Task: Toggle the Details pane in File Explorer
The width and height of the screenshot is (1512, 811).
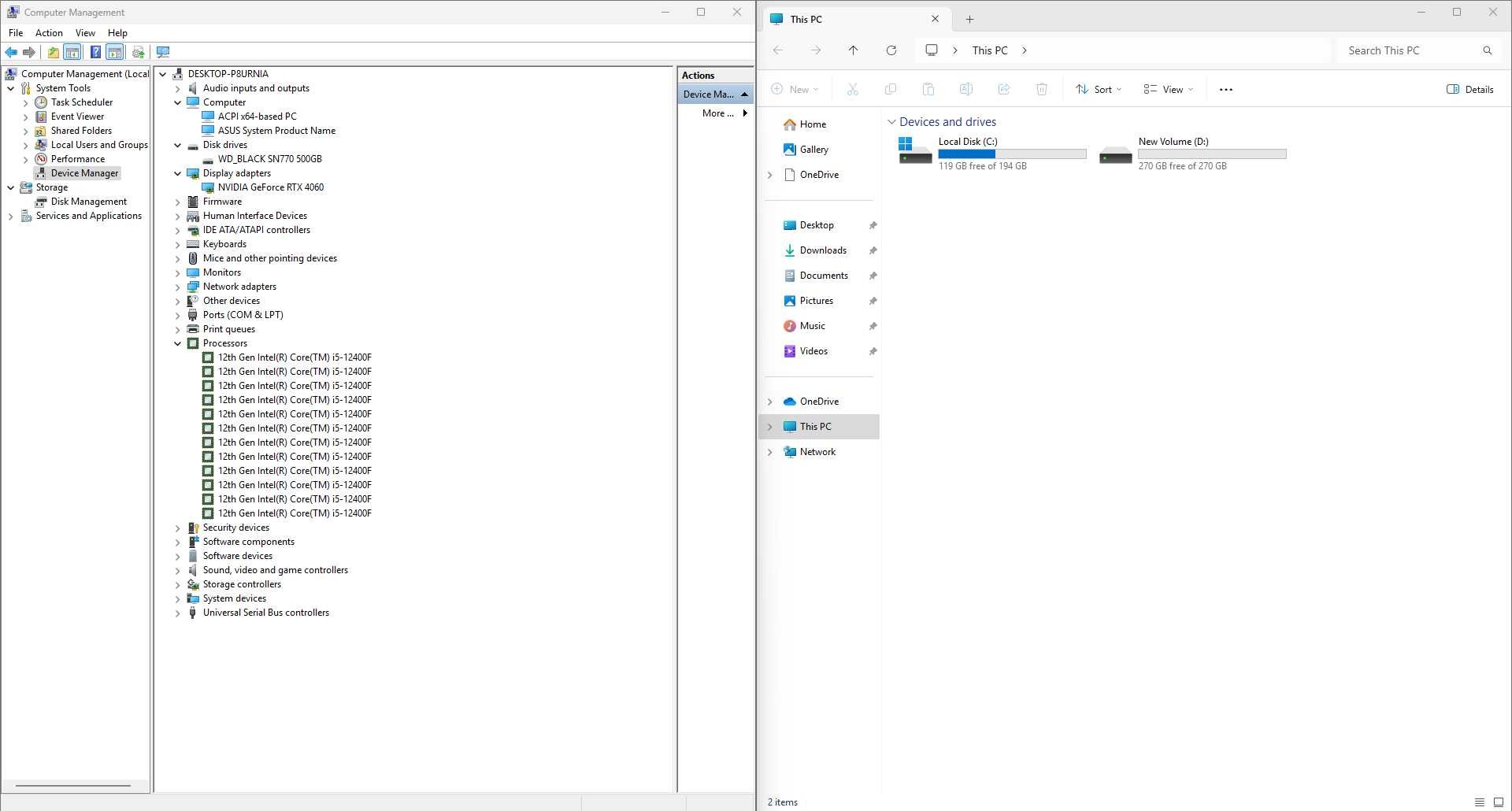Action: (x=1469, y=90)
